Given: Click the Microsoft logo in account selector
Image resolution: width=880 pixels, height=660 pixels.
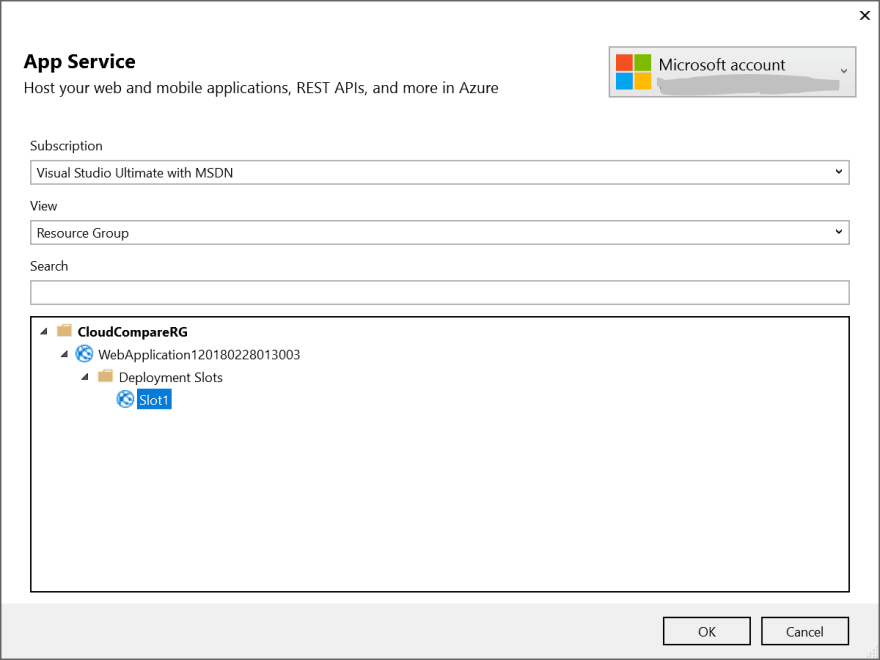Looking at the screenshot, I should pos(633,72).
